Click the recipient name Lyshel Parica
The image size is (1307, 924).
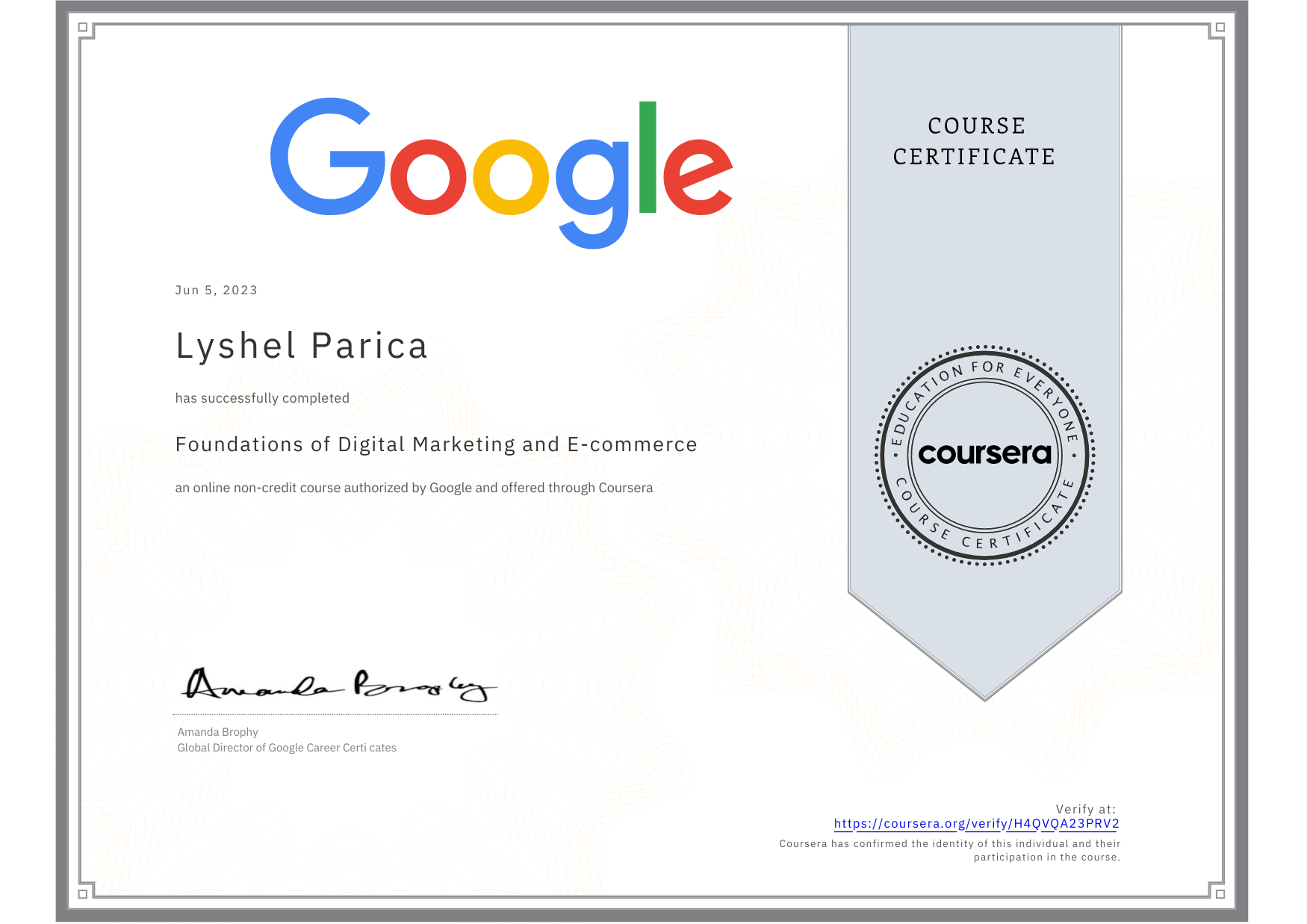tap(301, 346)
